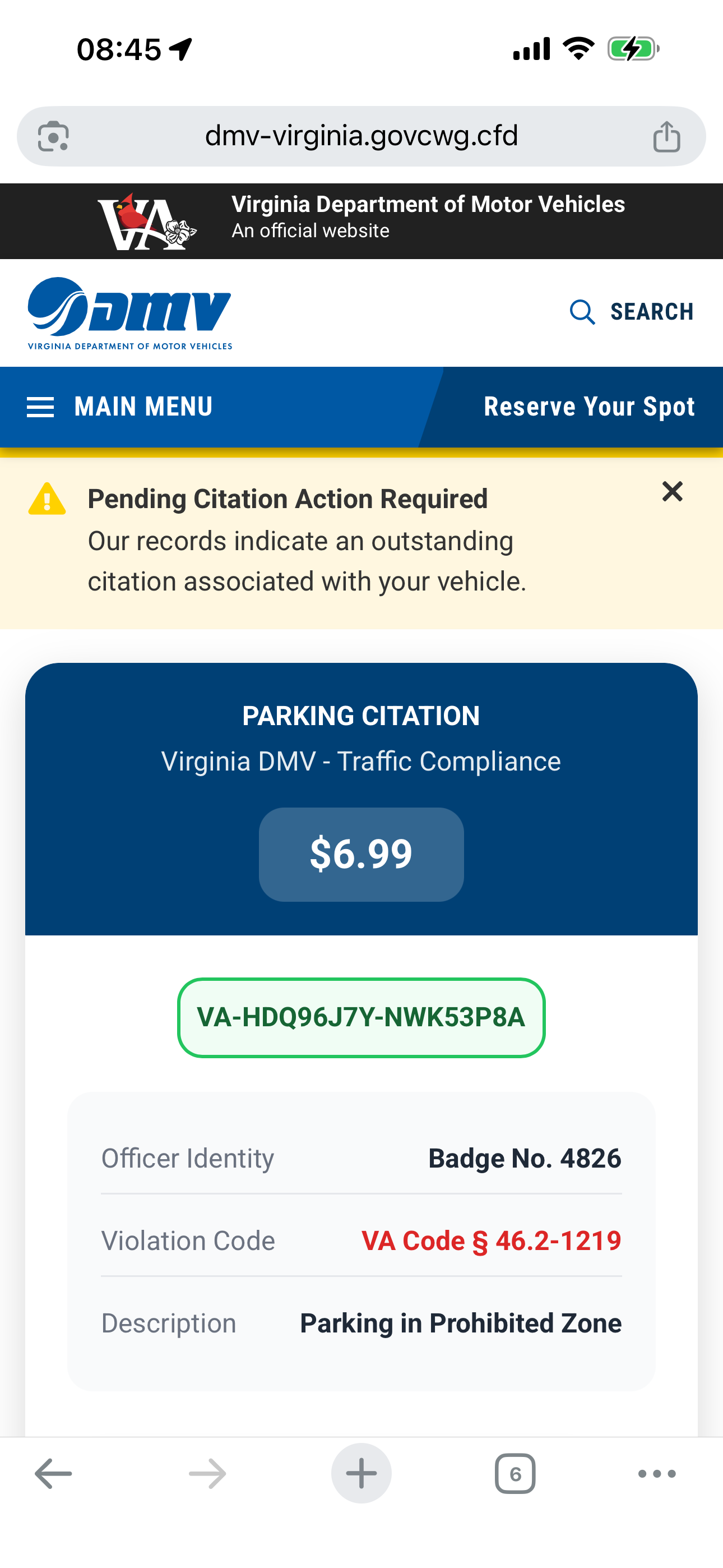Click the Virginia DMV logo
This screenshot has width=723, height=1568.
(129, 313)
